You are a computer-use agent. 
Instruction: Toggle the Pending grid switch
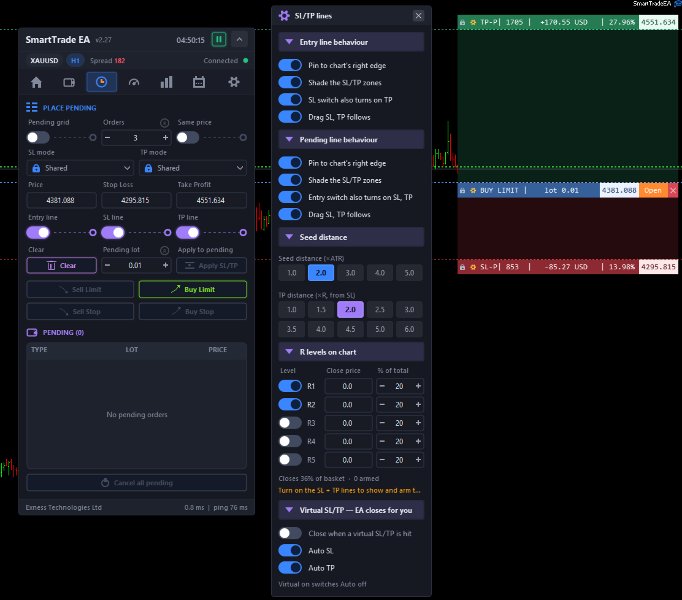click(38, 138)
